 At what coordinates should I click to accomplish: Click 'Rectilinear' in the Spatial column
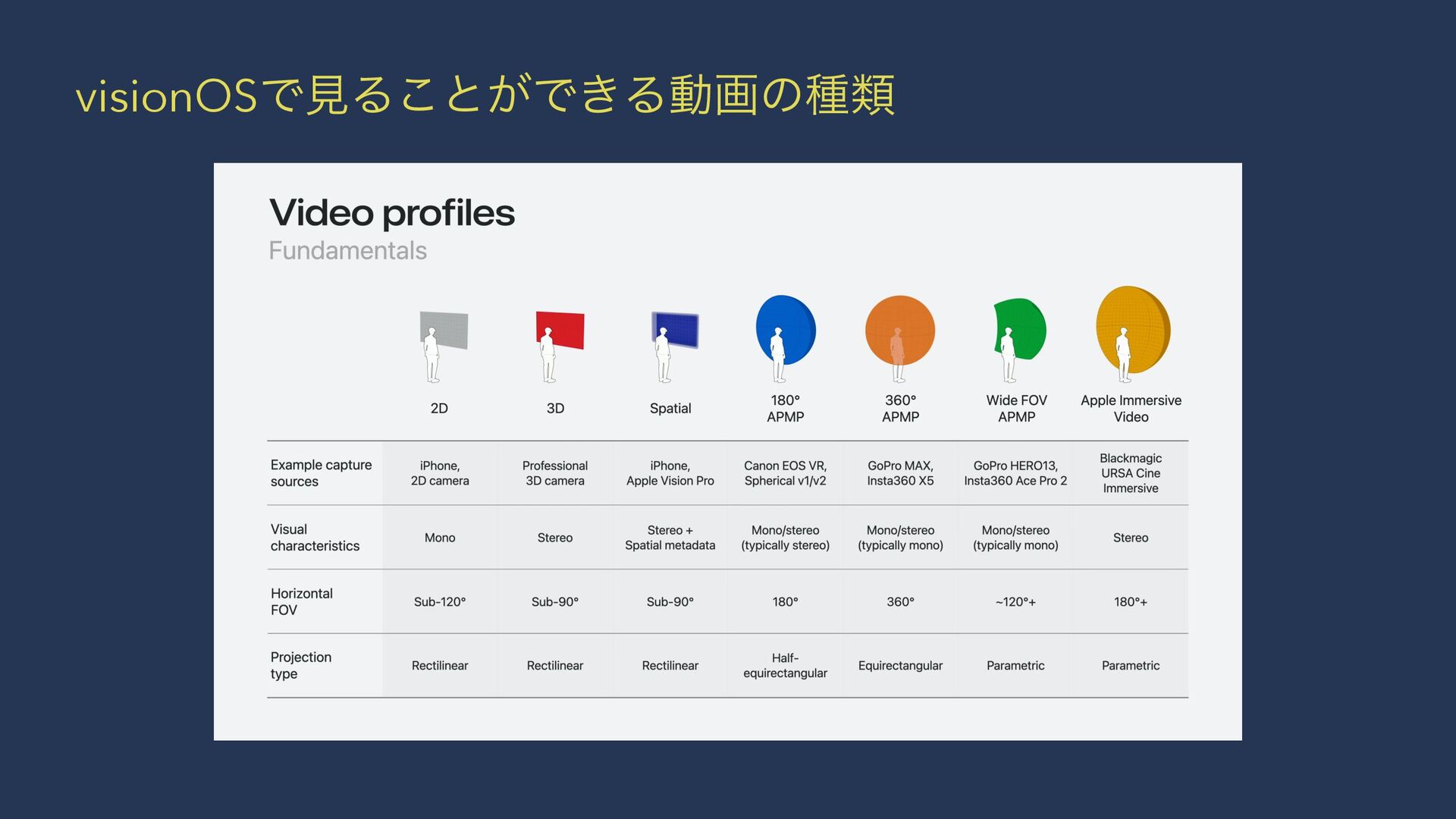(670, 666)
